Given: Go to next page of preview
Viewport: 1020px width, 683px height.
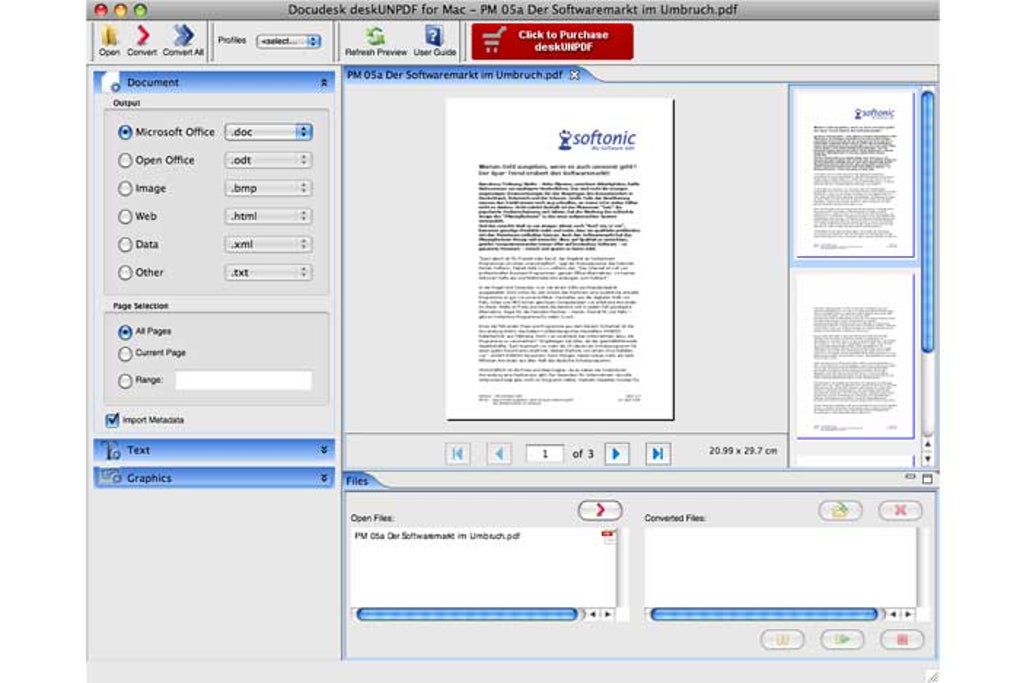Looking at the screenshot, I should point(616,453).
